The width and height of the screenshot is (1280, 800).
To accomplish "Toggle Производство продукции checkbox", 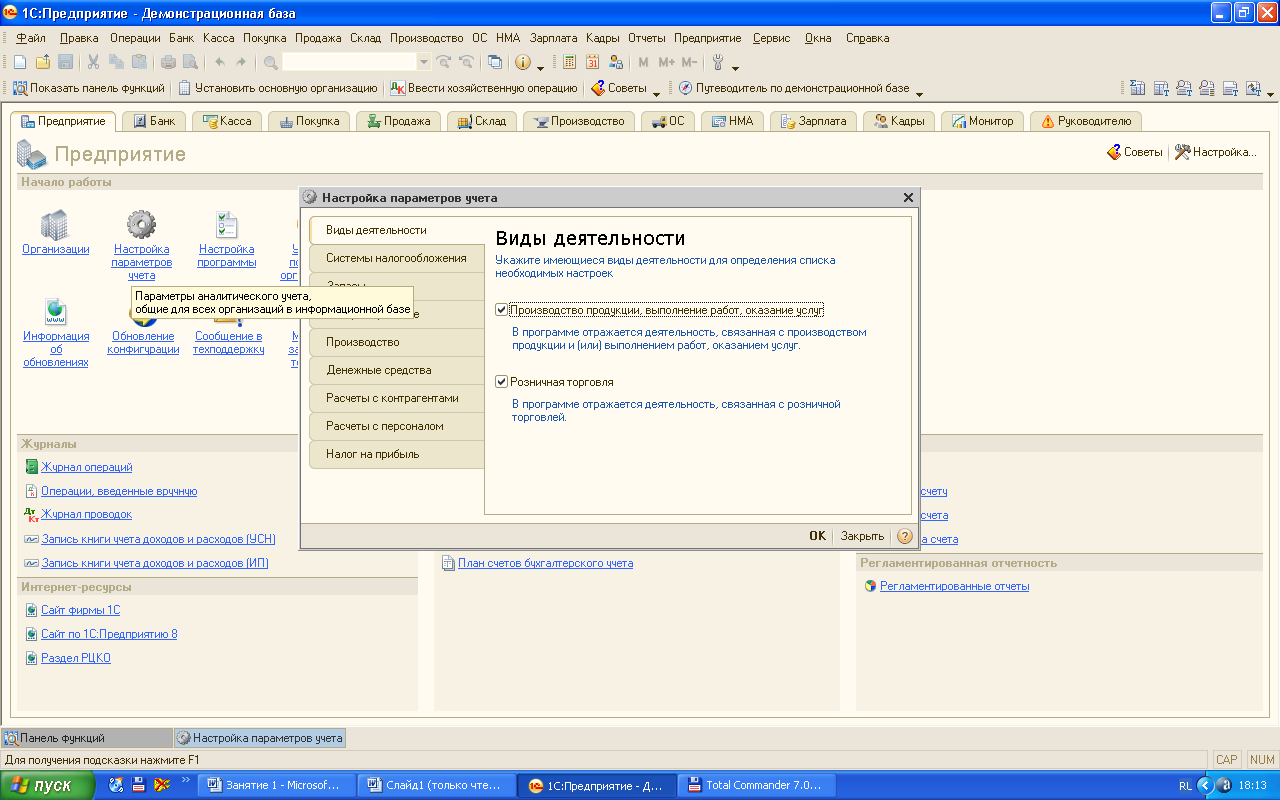I will click(502, 310).
